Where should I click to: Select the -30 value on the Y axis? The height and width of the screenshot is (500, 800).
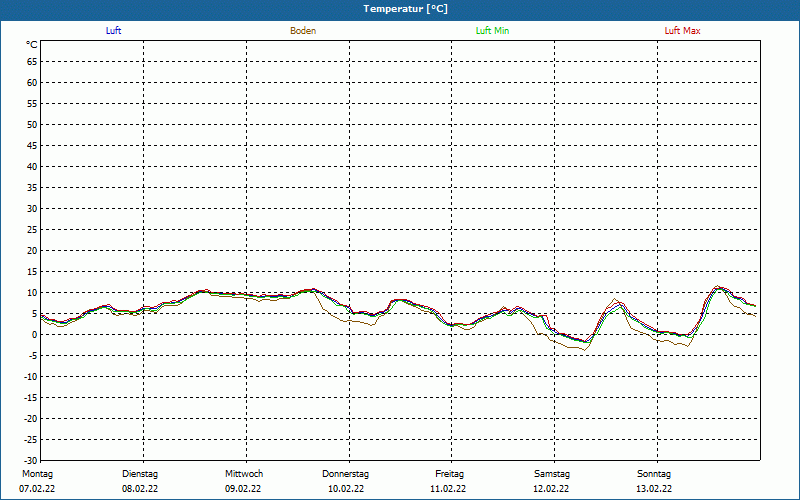click(x=31, y=460)
